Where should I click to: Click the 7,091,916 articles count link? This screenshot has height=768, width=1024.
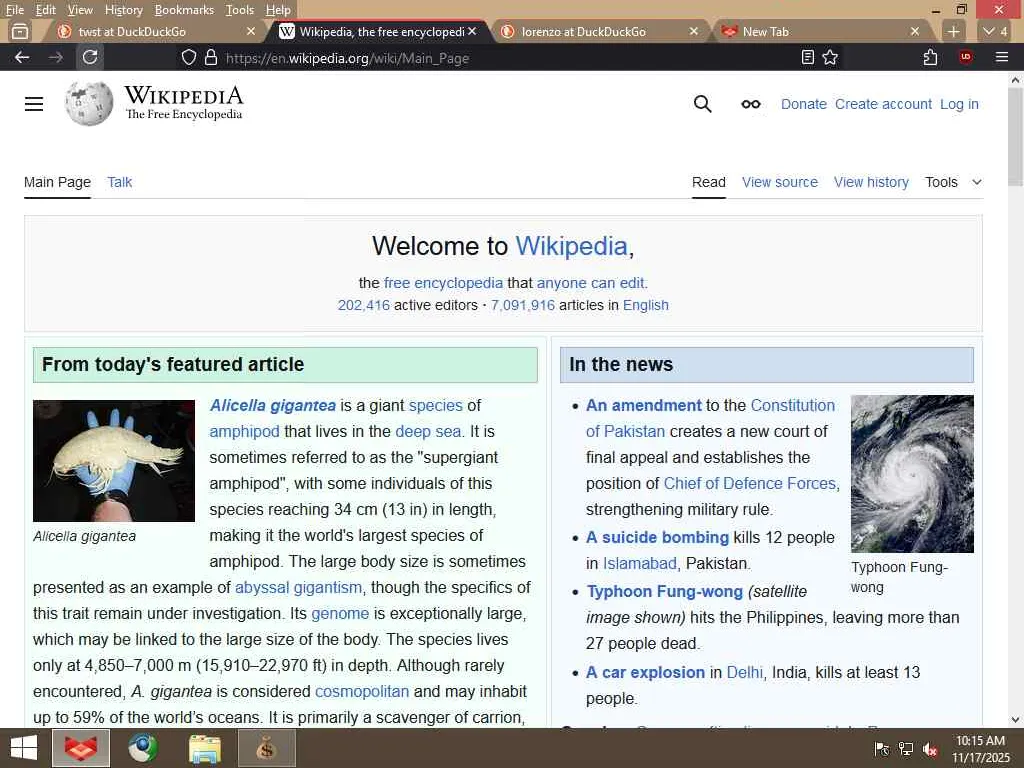(522, 305)
